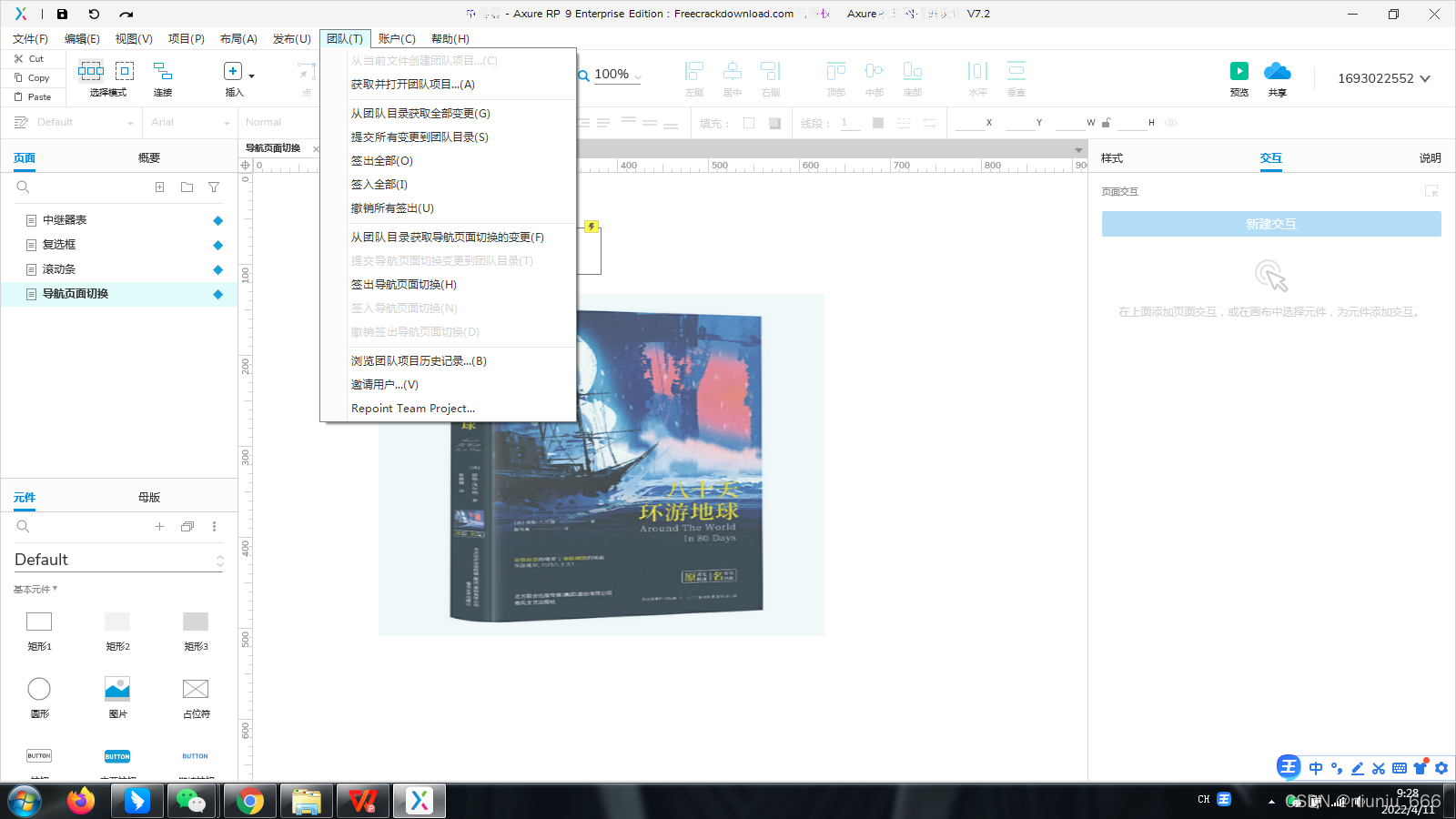Click the Share (共享) cloud icon
Viewport: 1456px width, 819px height.
(1278, 71)
